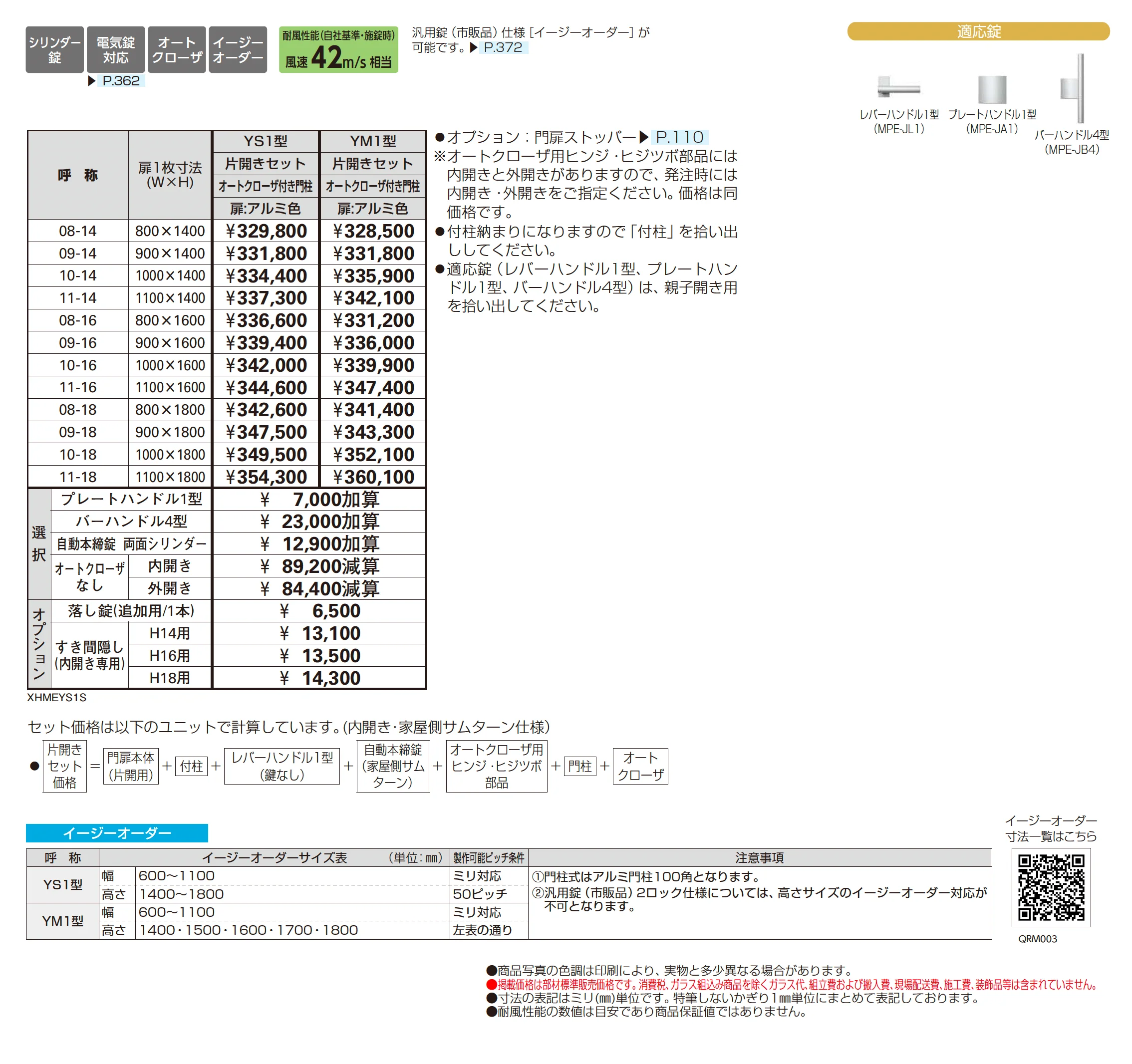Select the 08-16 row label
The height and width of the screenshot is (1064, 1132).
(78, 320)
